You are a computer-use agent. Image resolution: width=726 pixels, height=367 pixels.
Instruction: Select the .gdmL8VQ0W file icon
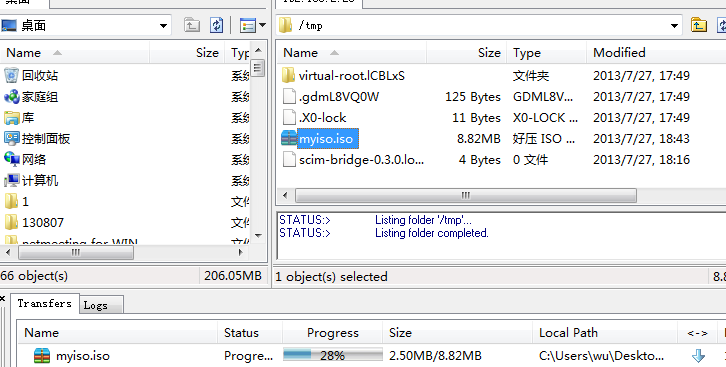[289, 97]
